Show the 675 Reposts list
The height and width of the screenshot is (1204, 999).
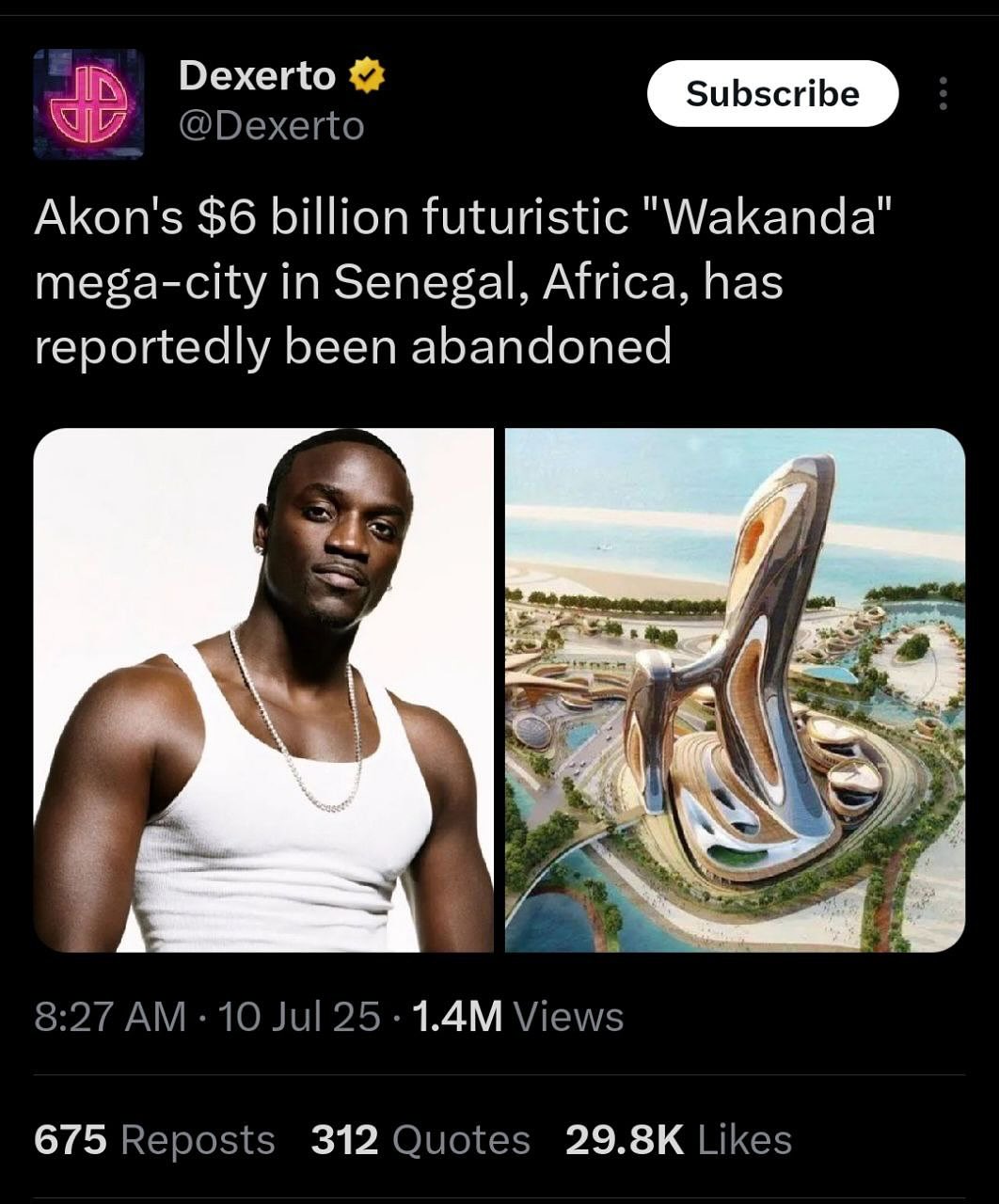pos(154,1140)
